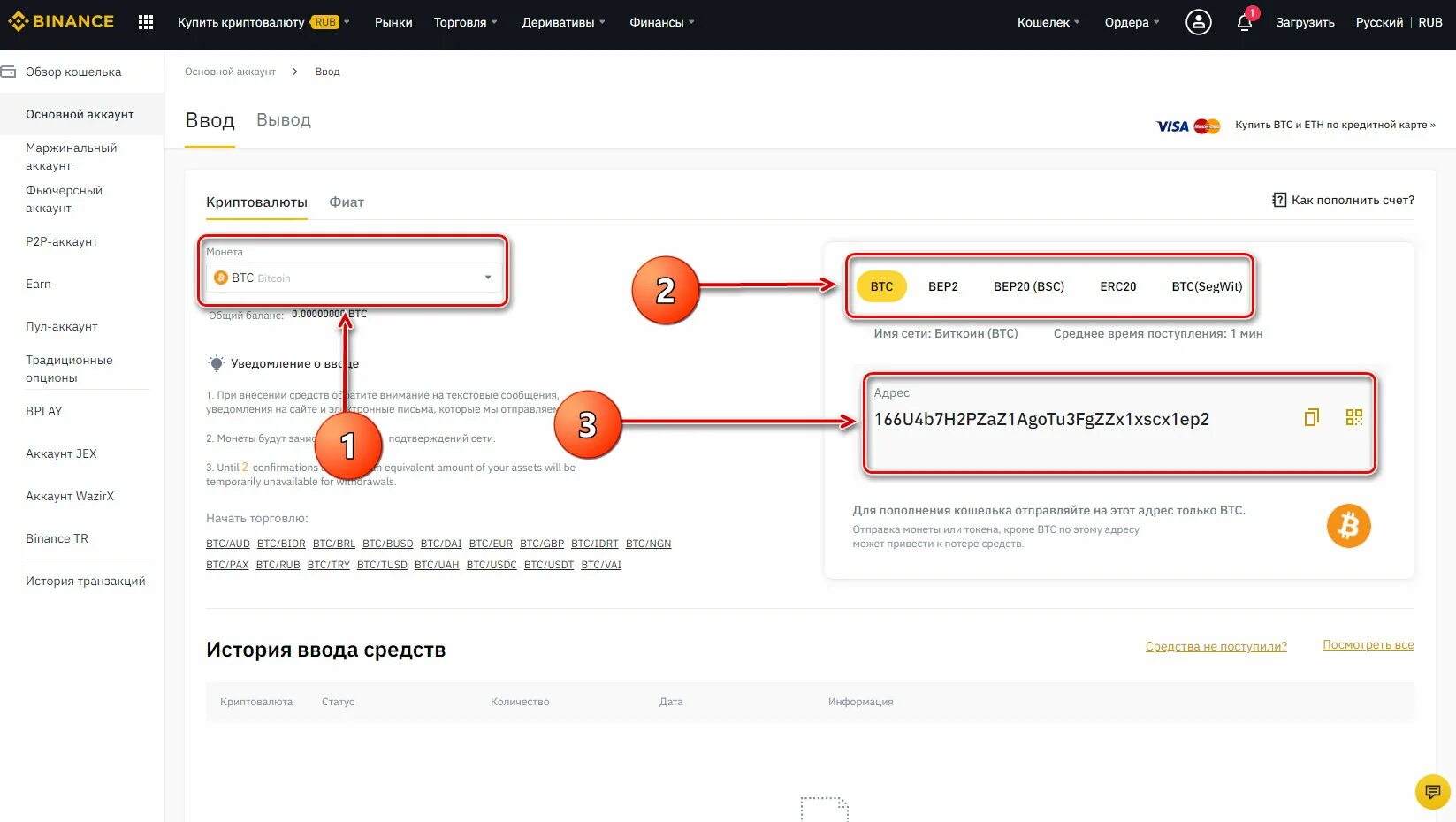Click the wallet overview icon in sidebar
The image size is (1456, 822).
9,72
